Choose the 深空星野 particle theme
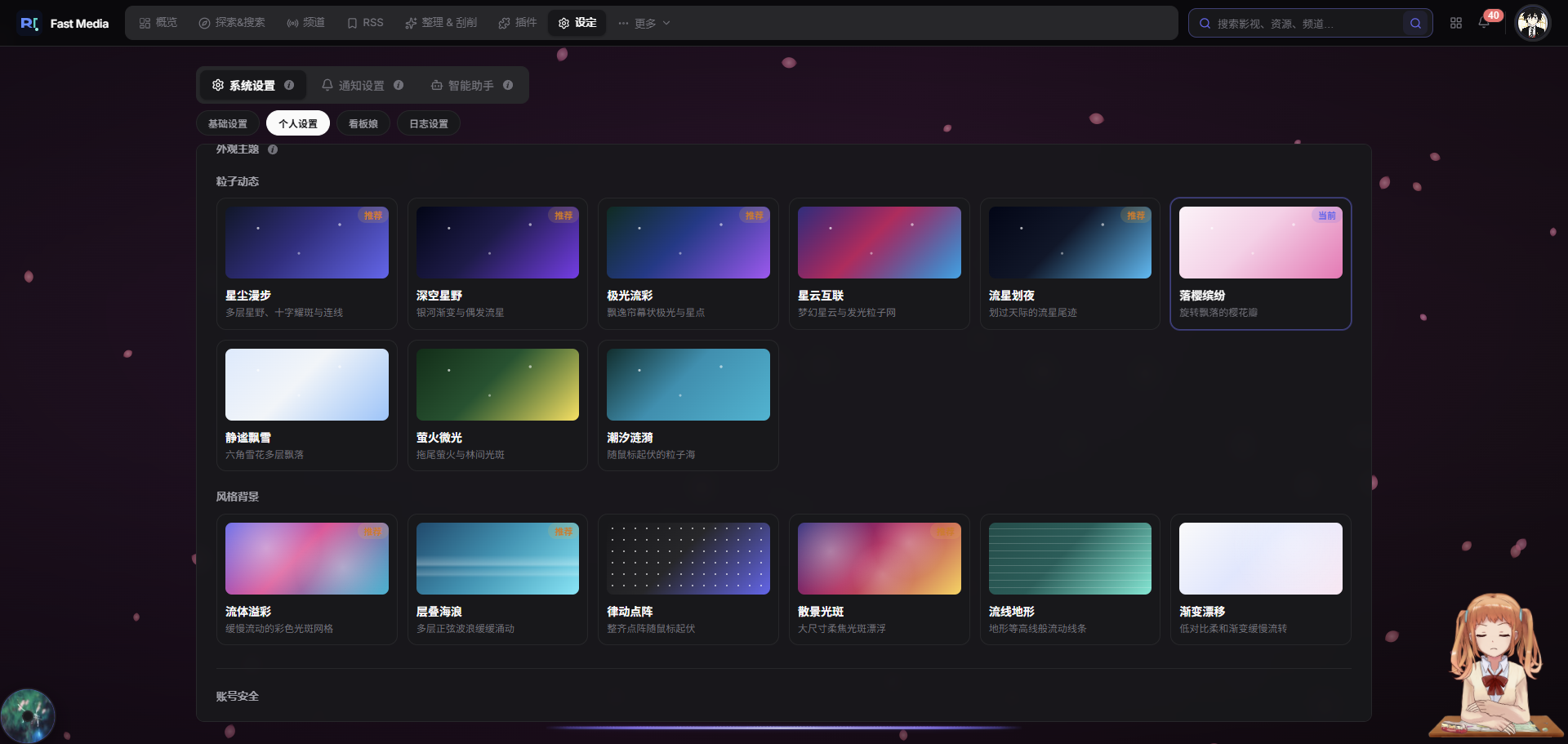This screenshot has height=744, width=1568. click(x=497, y=264)
